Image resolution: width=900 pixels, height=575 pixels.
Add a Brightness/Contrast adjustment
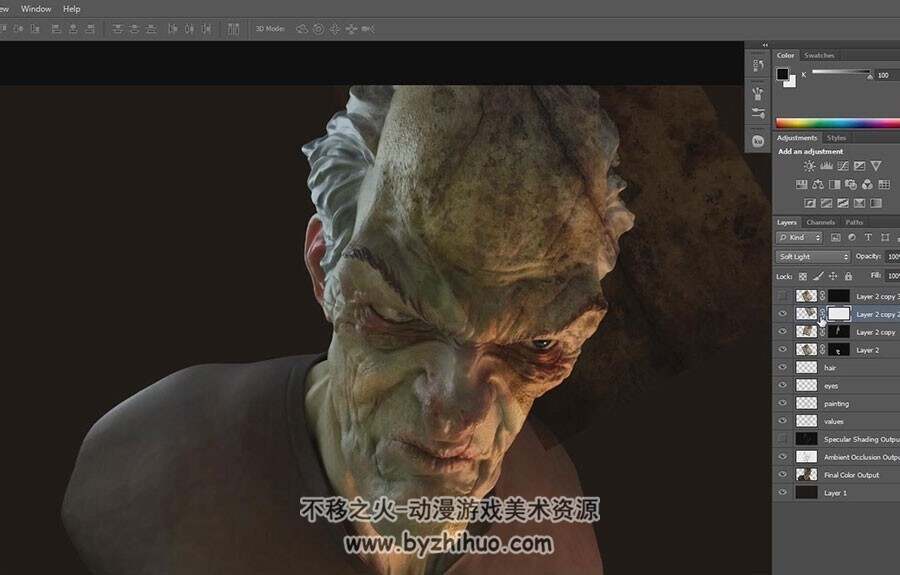pyautogui.click(x=809, y=166)
